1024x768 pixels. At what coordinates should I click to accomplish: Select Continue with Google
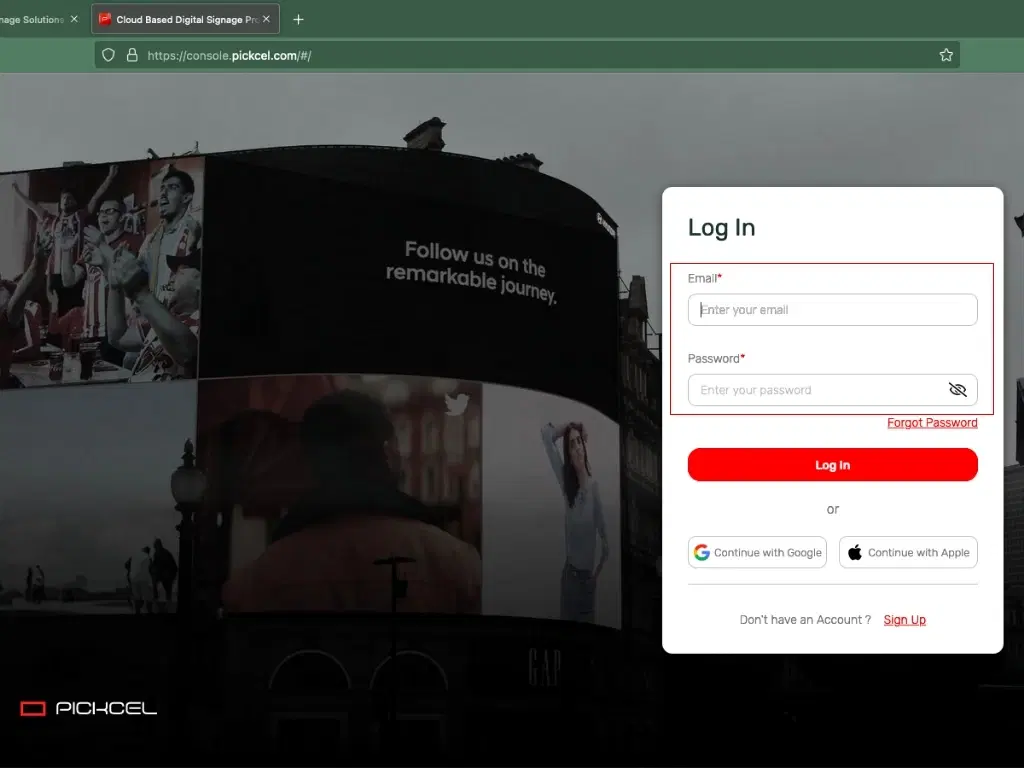coord(757,552)
